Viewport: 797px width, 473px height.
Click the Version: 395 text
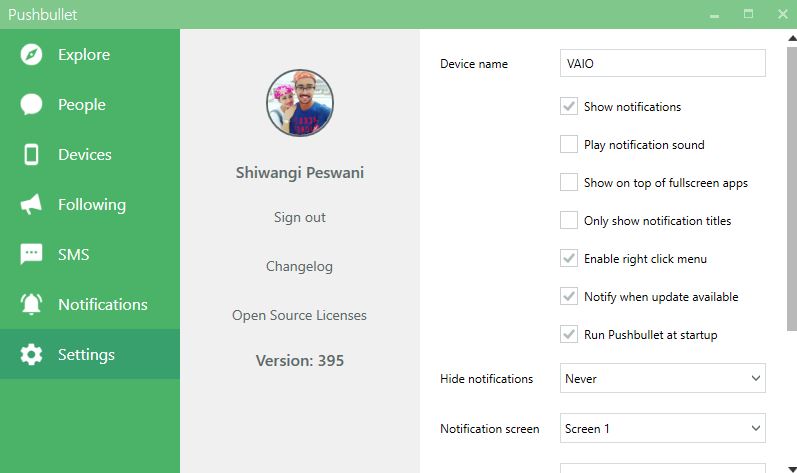[300, 361]
